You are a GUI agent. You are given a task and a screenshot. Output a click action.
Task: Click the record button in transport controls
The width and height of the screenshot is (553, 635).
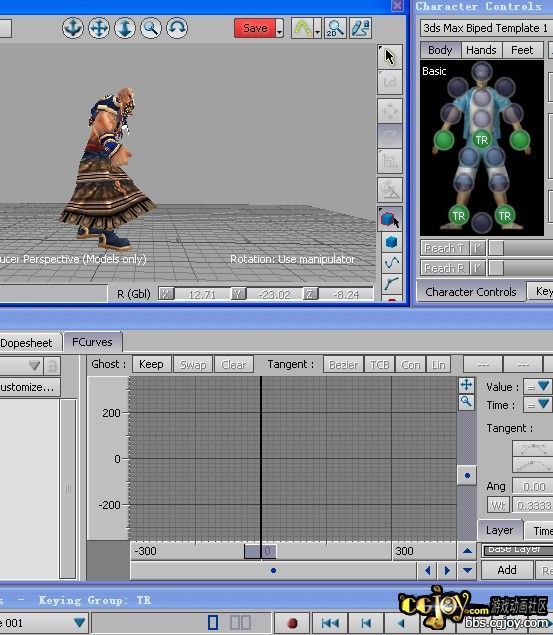(x=292, y=623)
